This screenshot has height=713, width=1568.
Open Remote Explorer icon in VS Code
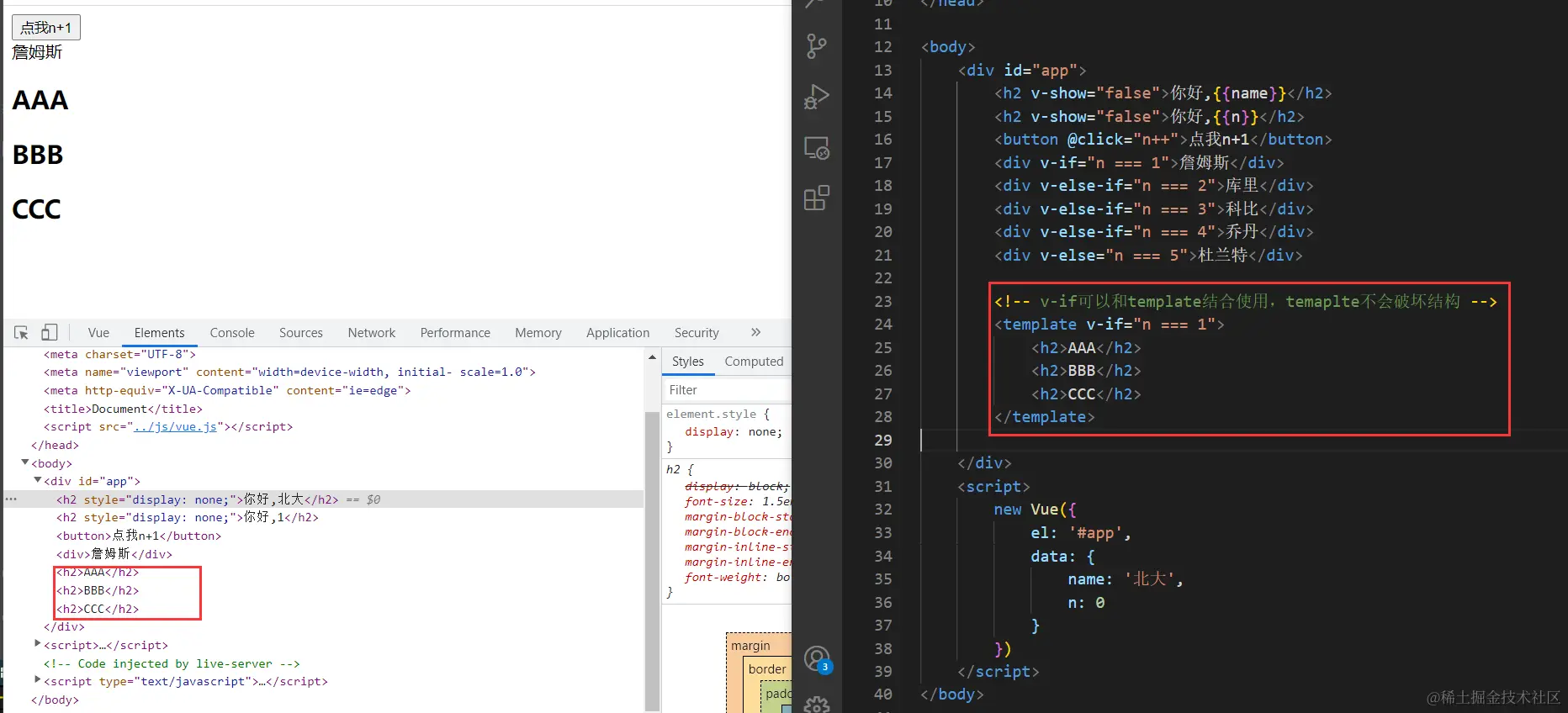pos(816,148)
